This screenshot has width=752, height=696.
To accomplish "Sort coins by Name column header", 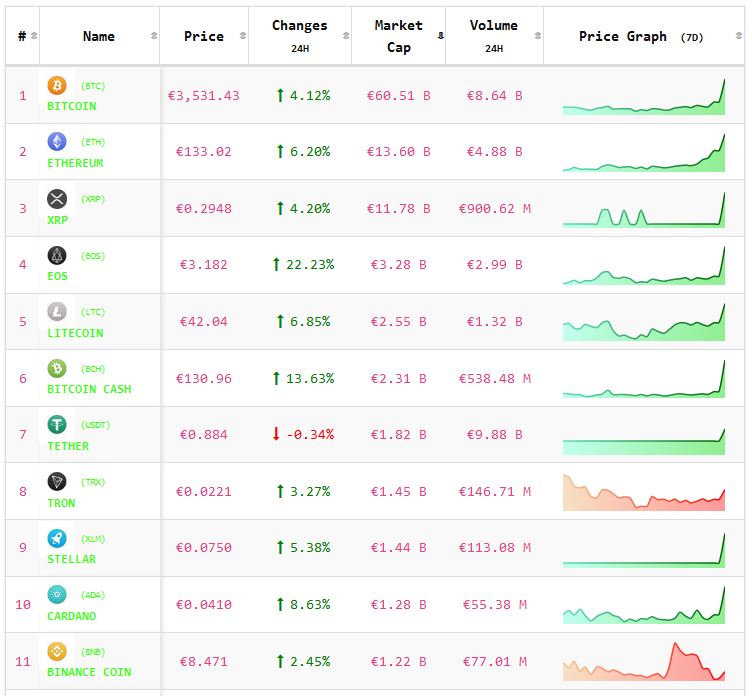I will coord(98,36).
